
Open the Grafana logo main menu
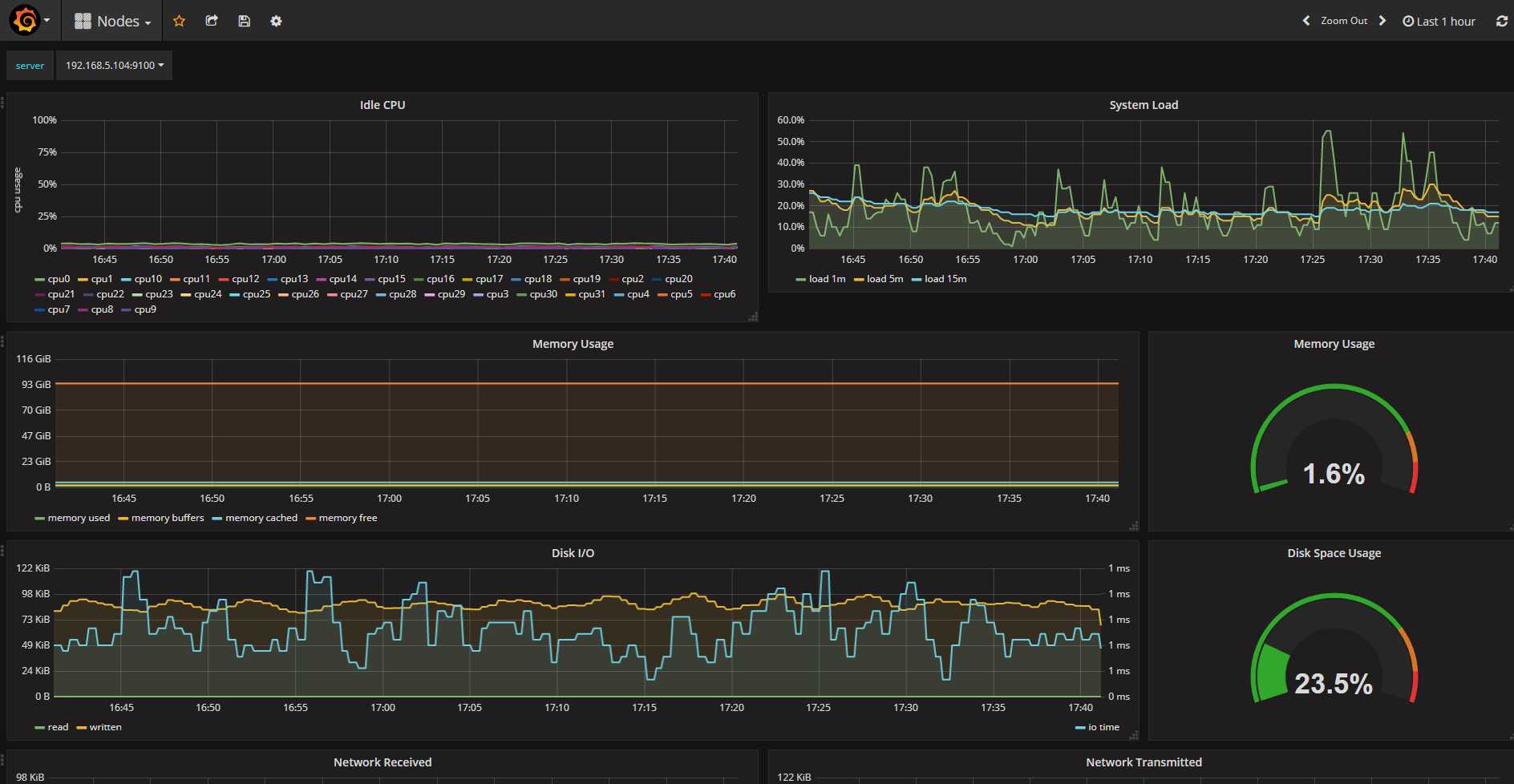[x=29, y=21]
